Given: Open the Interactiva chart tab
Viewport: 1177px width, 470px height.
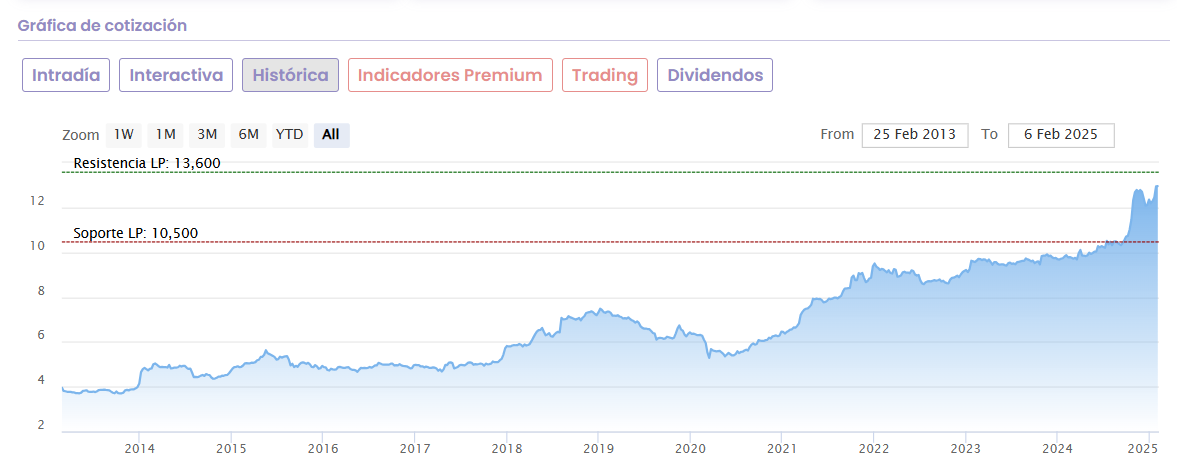Looking at the screenshot, I should coord(176,75).
